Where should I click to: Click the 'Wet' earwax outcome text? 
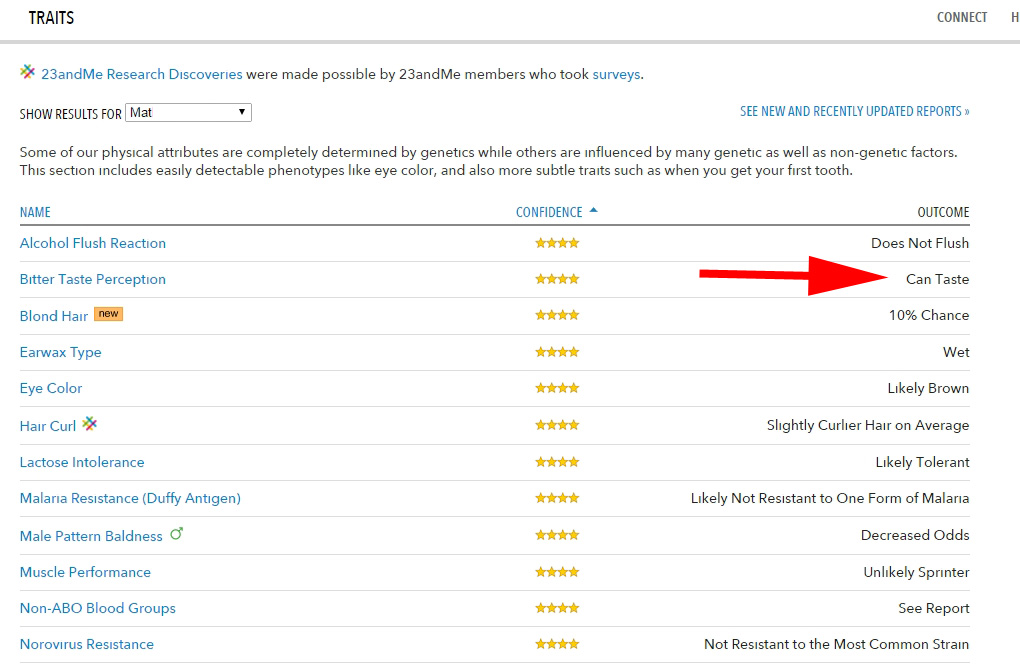point(956,352)
